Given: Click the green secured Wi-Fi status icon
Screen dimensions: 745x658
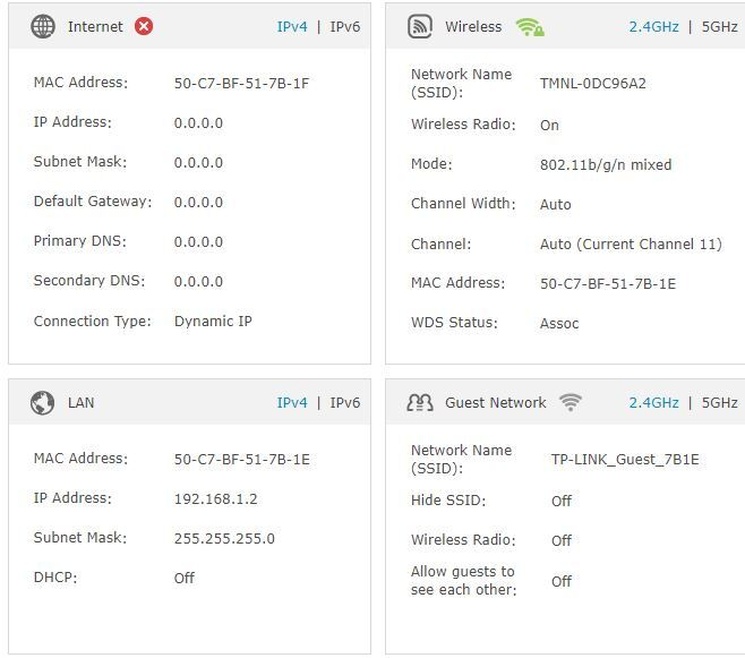Looking at the screenshot, I should point(530,27).
